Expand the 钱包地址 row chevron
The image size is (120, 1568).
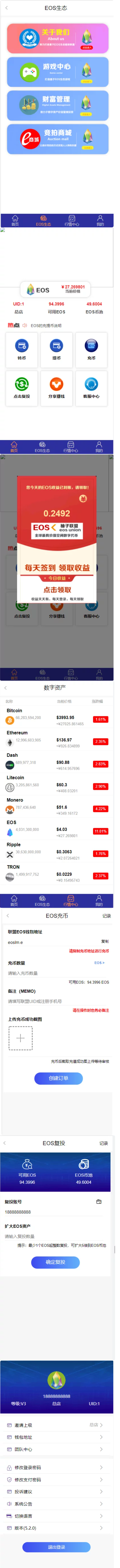click(101, 1437)
